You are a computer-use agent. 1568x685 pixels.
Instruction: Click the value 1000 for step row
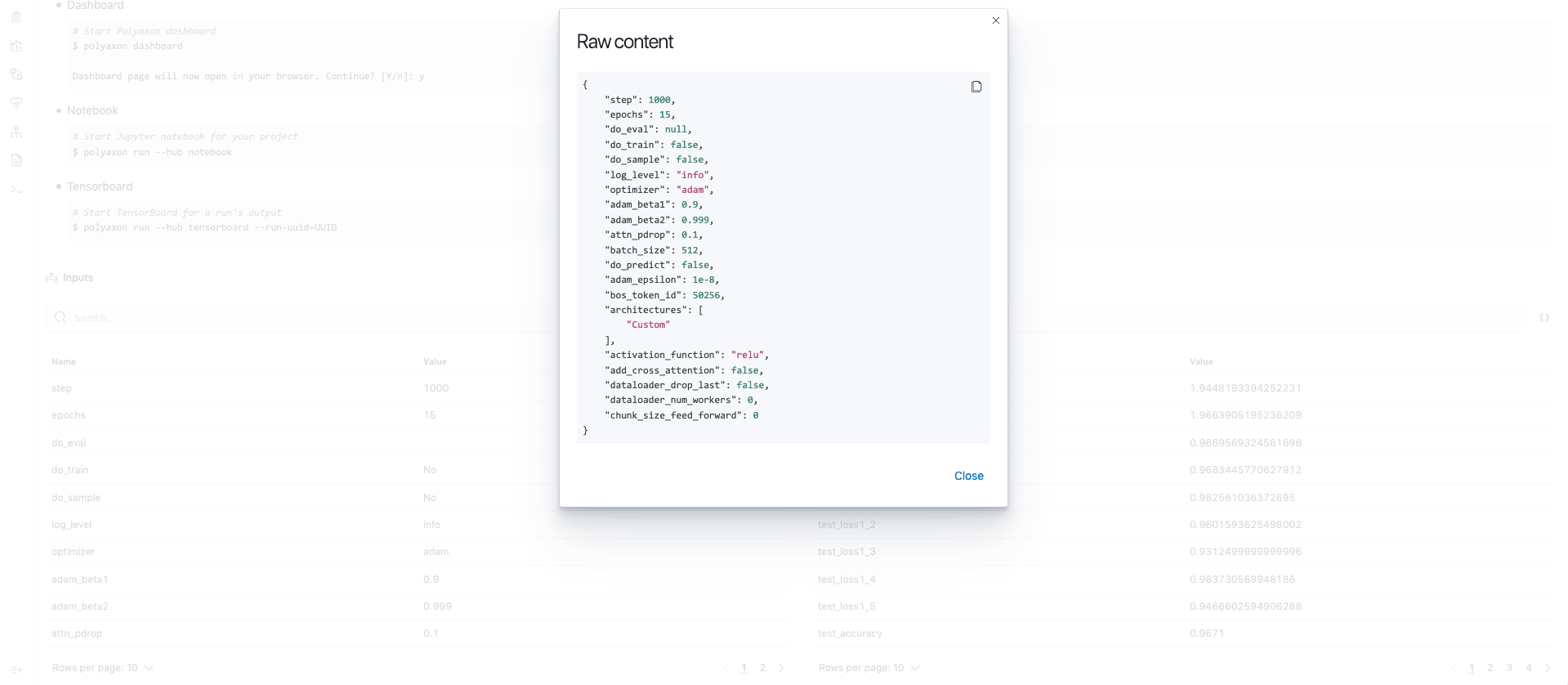coord(436,388)
